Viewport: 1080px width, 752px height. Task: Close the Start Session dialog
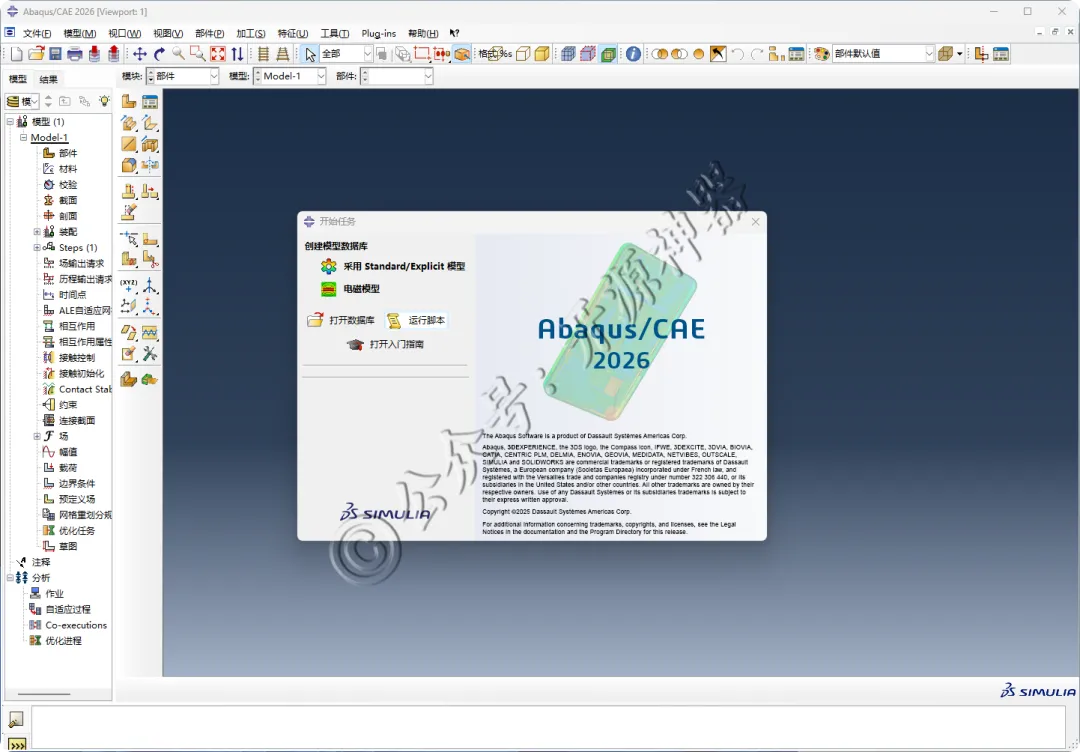(x=756, y=222)
